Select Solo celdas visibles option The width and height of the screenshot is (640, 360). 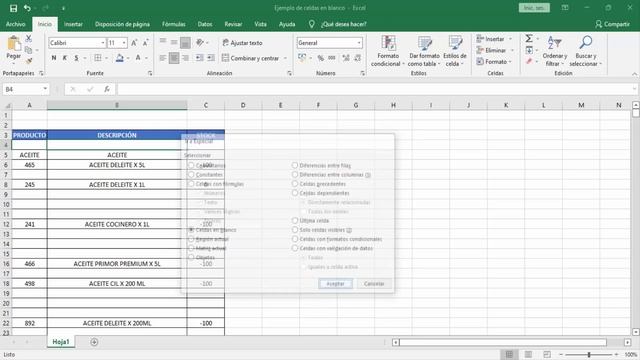(322, 230)
